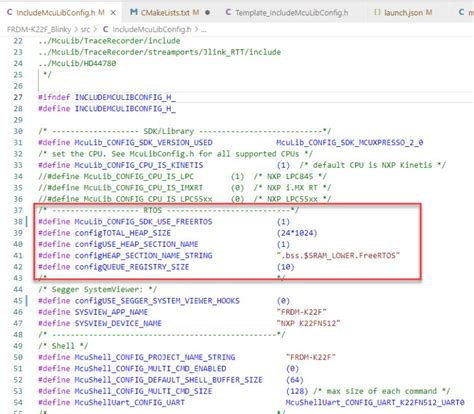The width and height of the screenshot is (474, 414).
Task: Click the (24*1024) heap size value
Action: [x=297, y=233]
